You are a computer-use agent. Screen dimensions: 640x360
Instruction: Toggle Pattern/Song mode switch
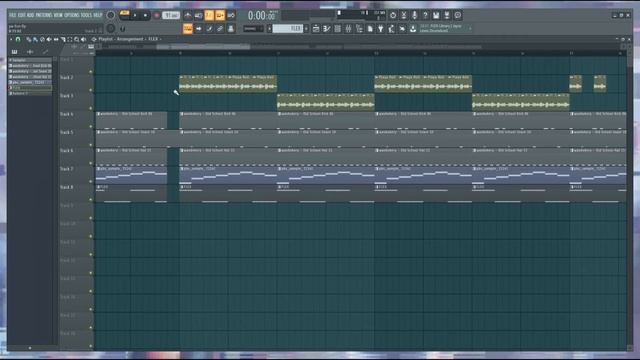point(124,15)
